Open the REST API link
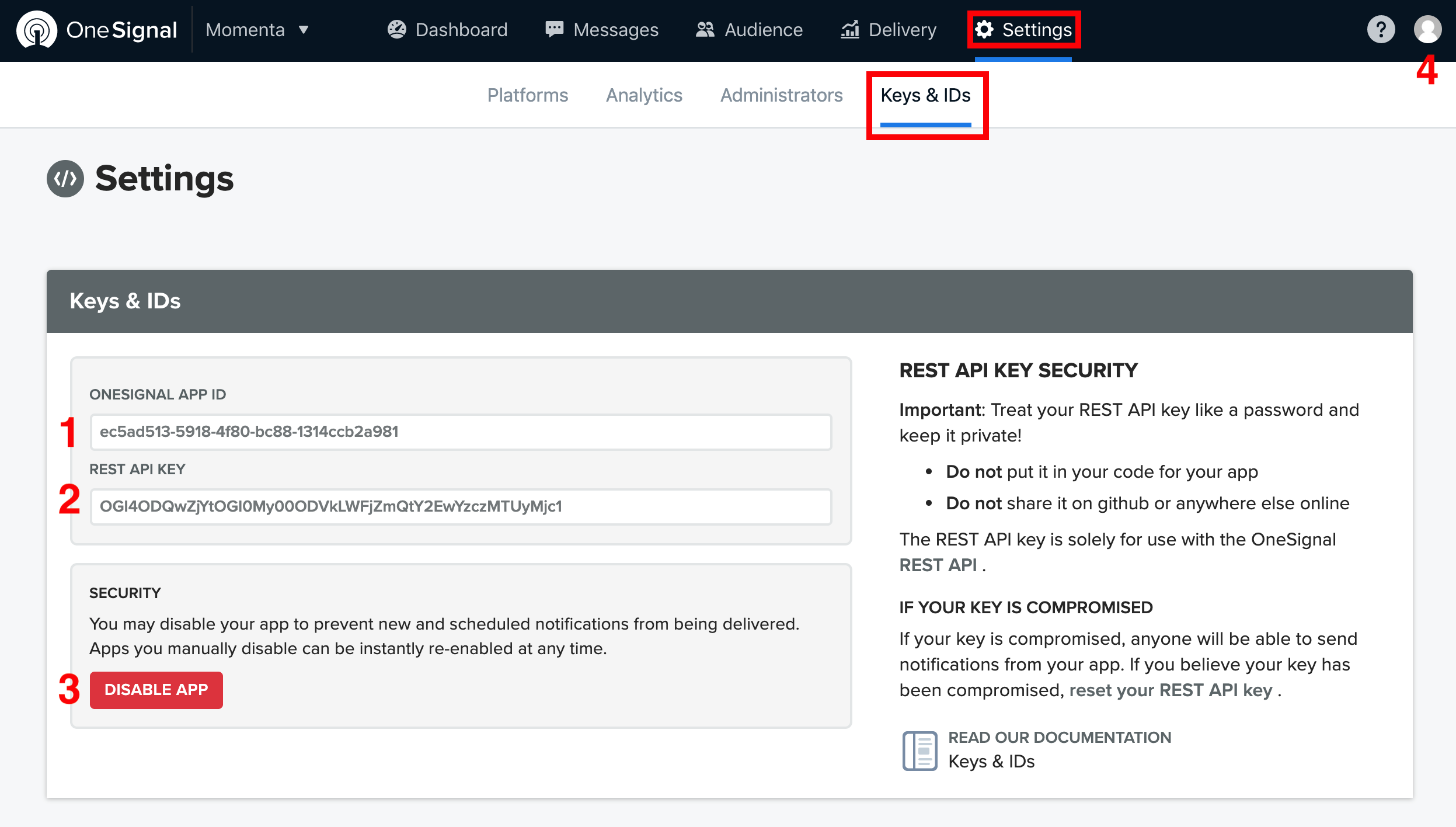1456x827 pixels. point(938,565)
